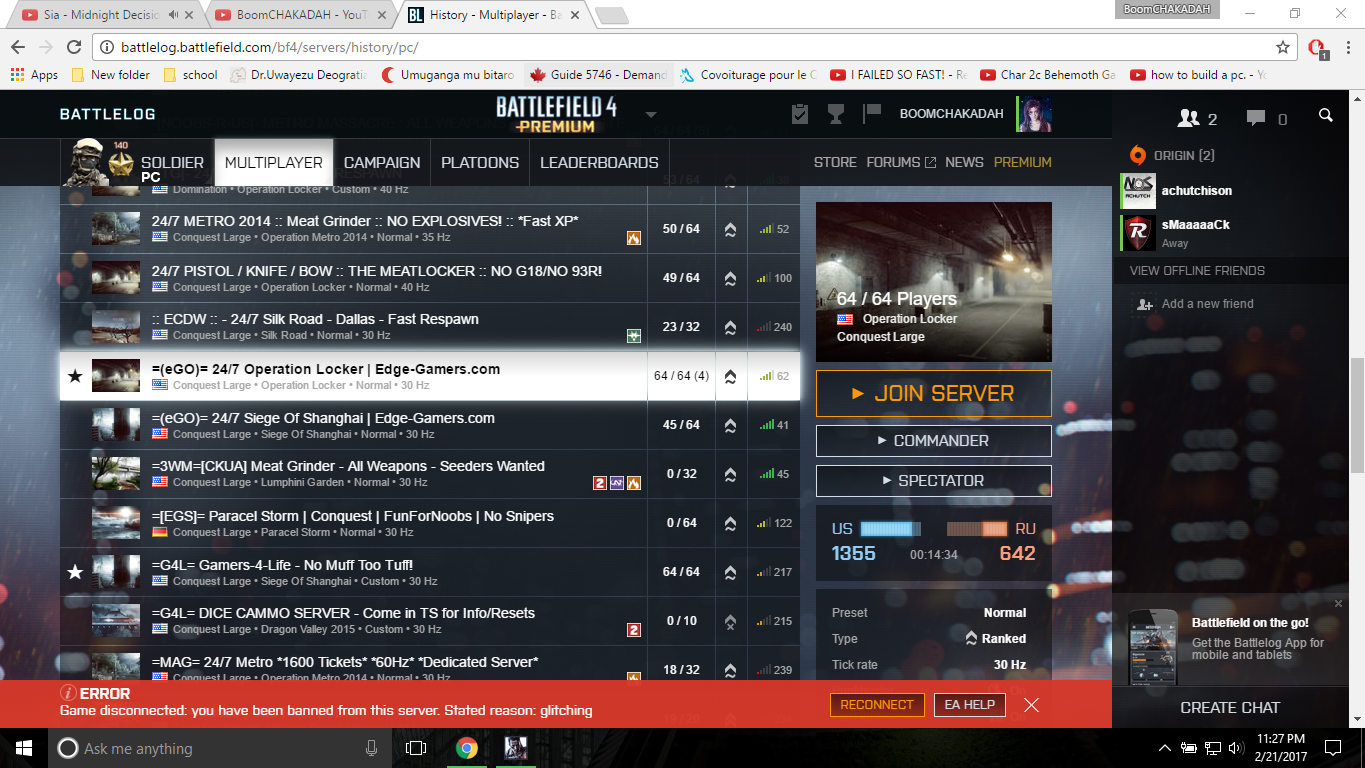Click ping bars icon on Siege Of Shanghai eGO row
Screen dimensions: 1365x768
coord(767,425)
